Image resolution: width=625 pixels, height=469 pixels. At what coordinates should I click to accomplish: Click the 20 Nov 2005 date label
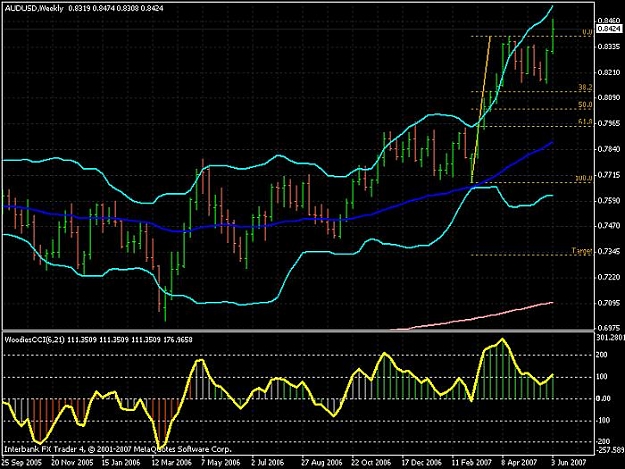pos(72,463)
